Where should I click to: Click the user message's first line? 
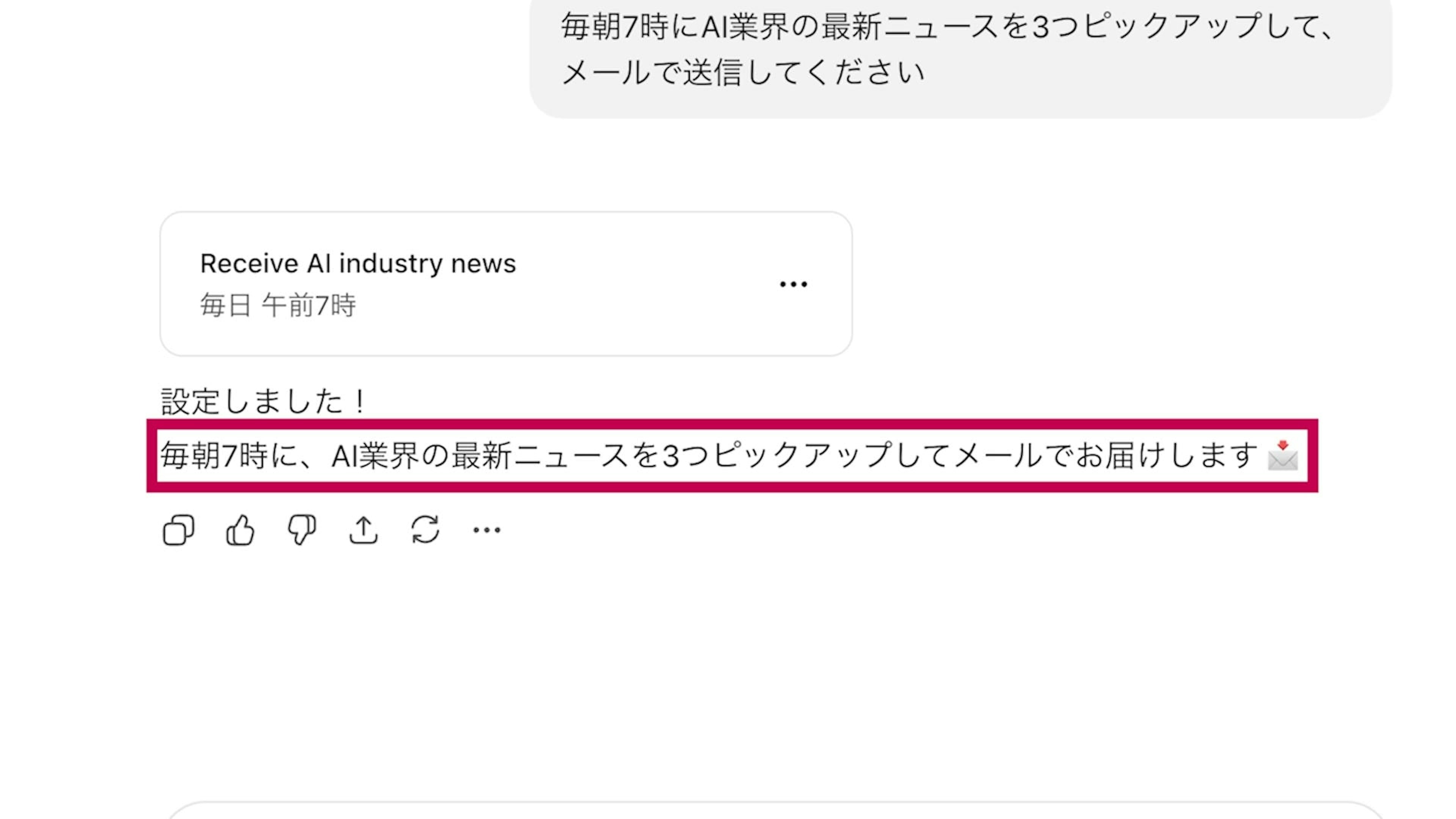click(947, 27)
